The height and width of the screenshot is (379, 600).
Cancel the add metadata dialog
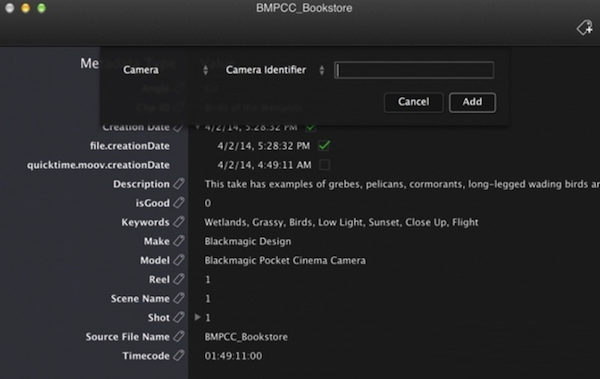coord(414,102)
